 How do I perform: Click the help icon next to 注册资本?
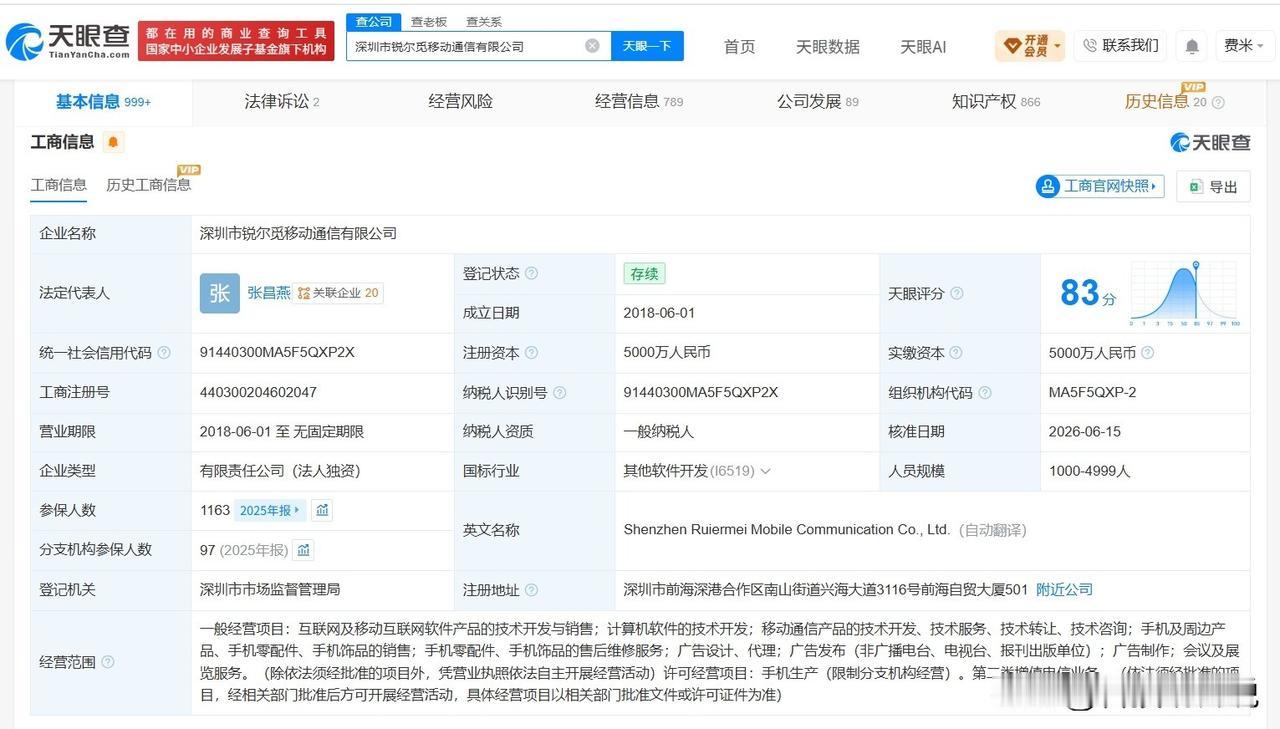point(531,352)
